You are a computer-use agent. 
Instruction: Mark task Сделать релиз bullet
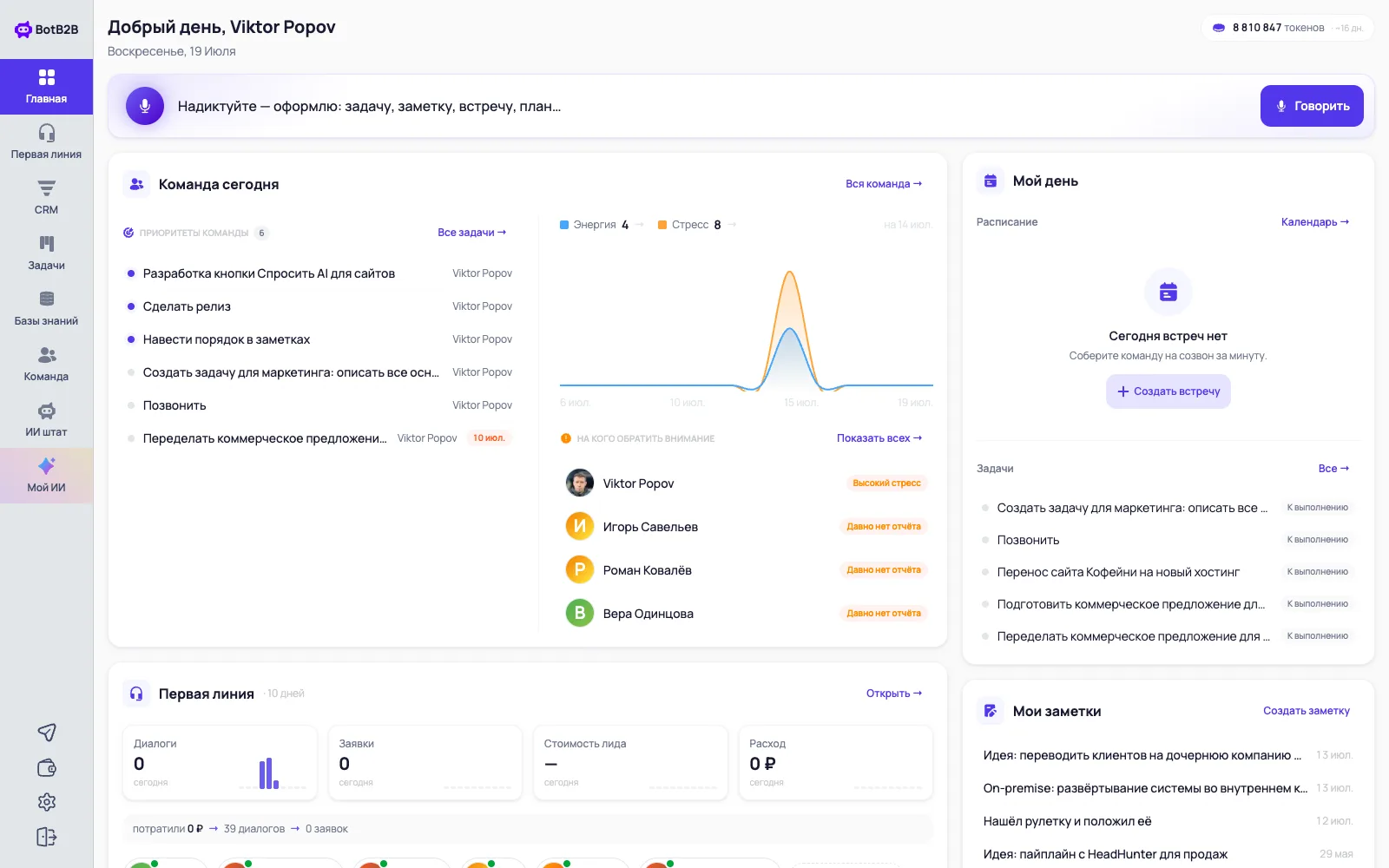tap(131, 306)
